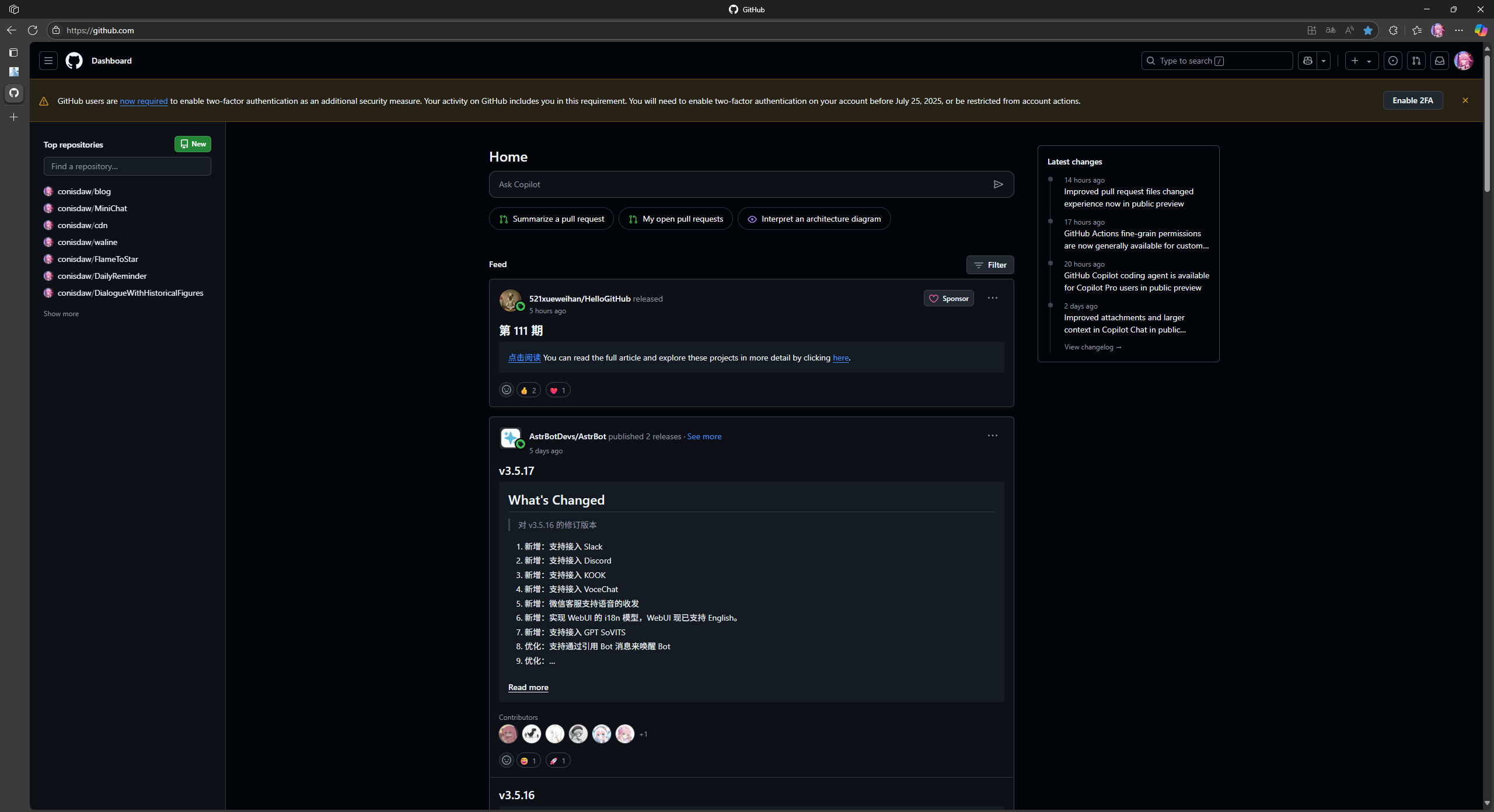Open conisdaw/DailyReminder repository

[102, 276]
